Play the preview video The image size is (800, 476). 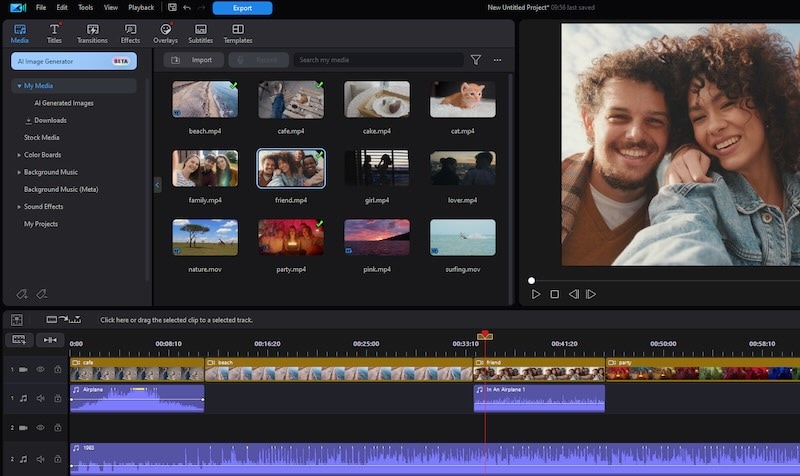pos(536,294)
